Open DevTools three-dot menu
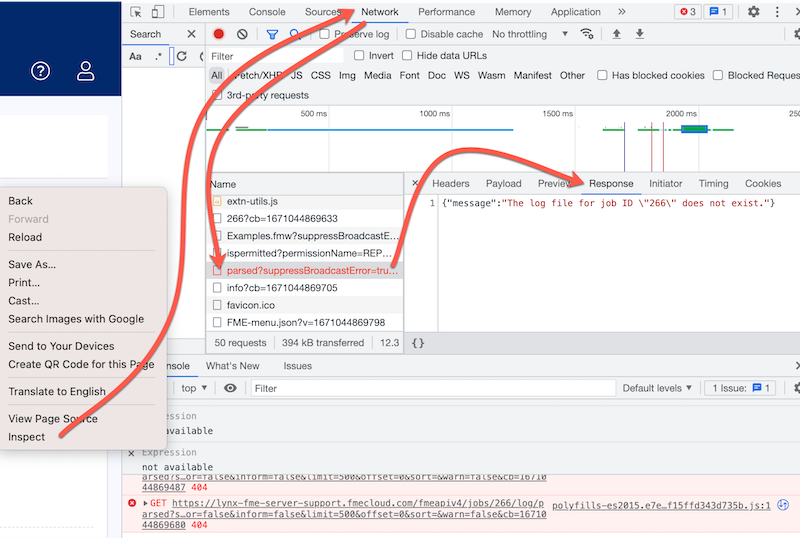The width and height of the screenshot is (800, 538). [x=777, y=12]
